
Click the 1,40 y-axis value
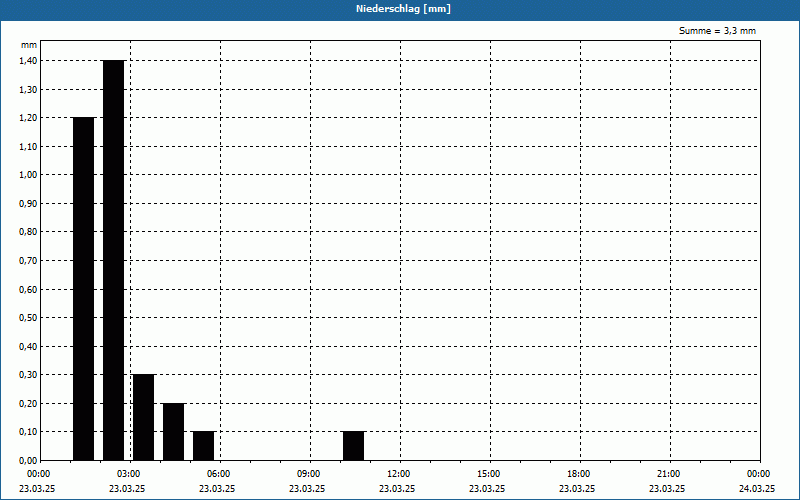(x=28, y=61)
